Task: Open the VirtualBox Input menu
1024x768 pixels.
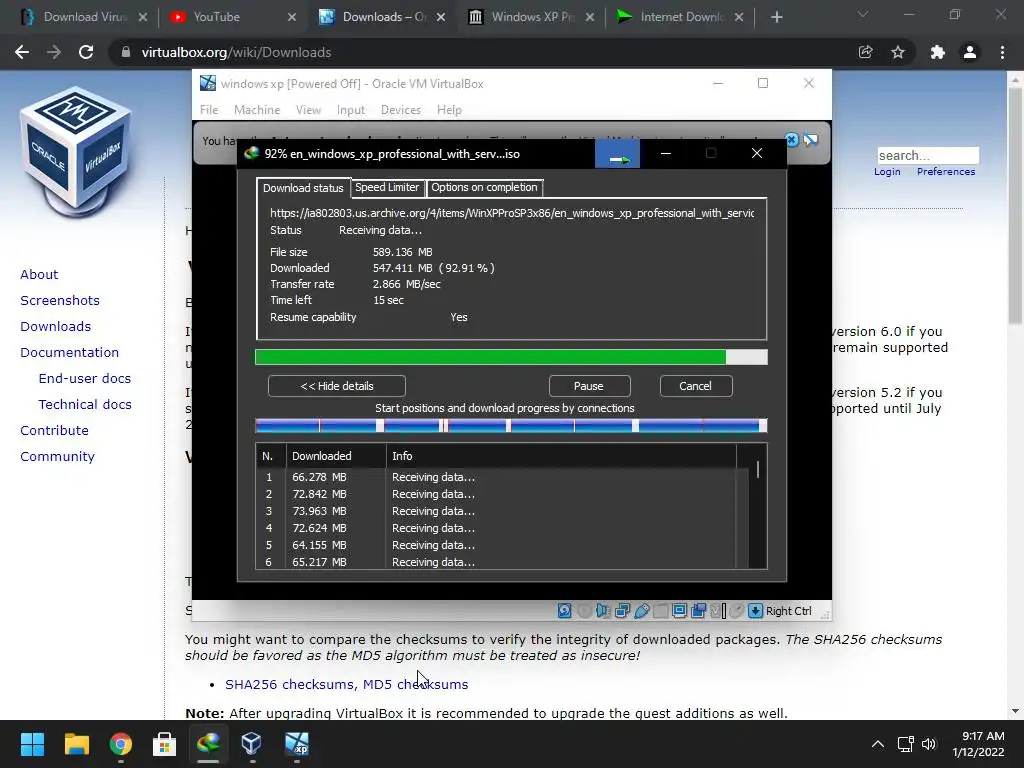Action: coord(351,110)
